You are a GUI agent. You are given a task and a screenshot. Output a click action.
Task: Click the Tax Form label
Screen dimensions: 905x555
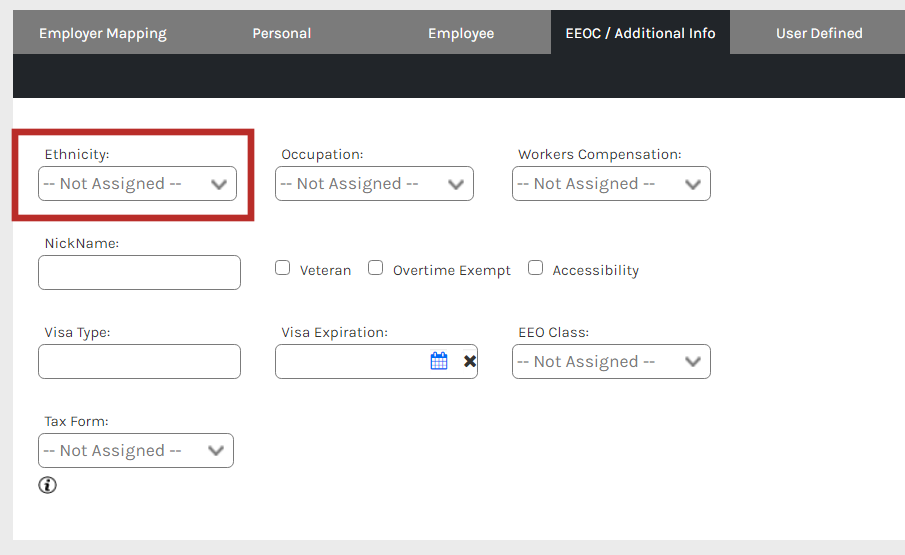[76, 421]
